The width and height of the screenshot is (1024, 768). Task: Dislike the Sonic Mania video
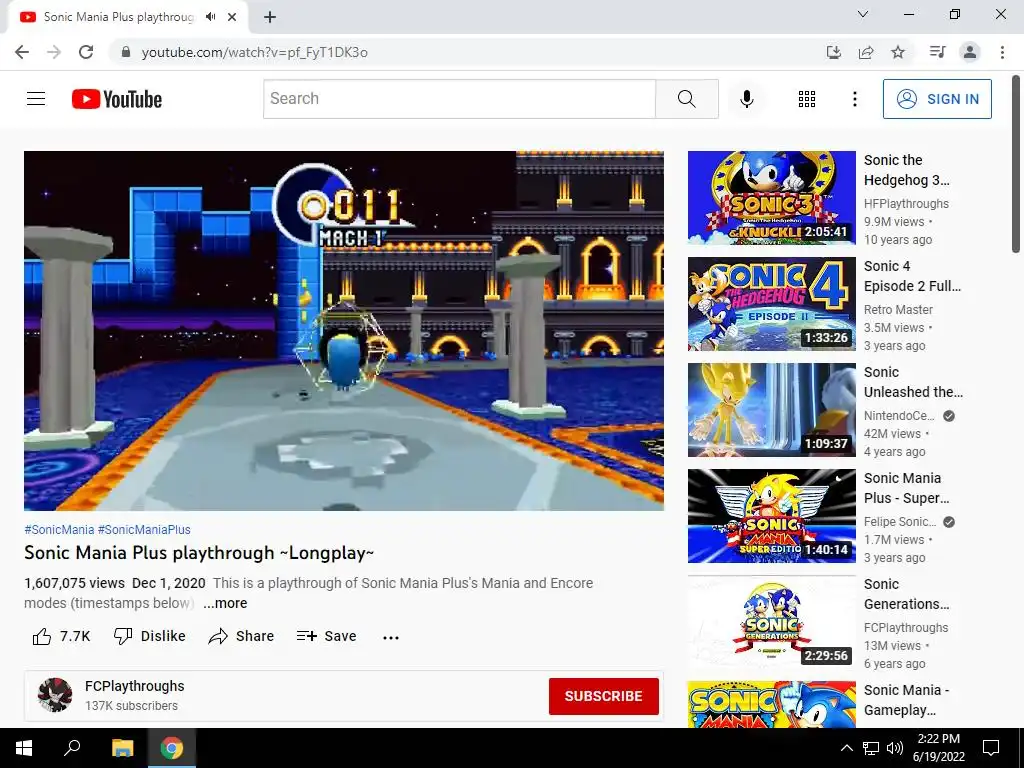click(150, 636)
